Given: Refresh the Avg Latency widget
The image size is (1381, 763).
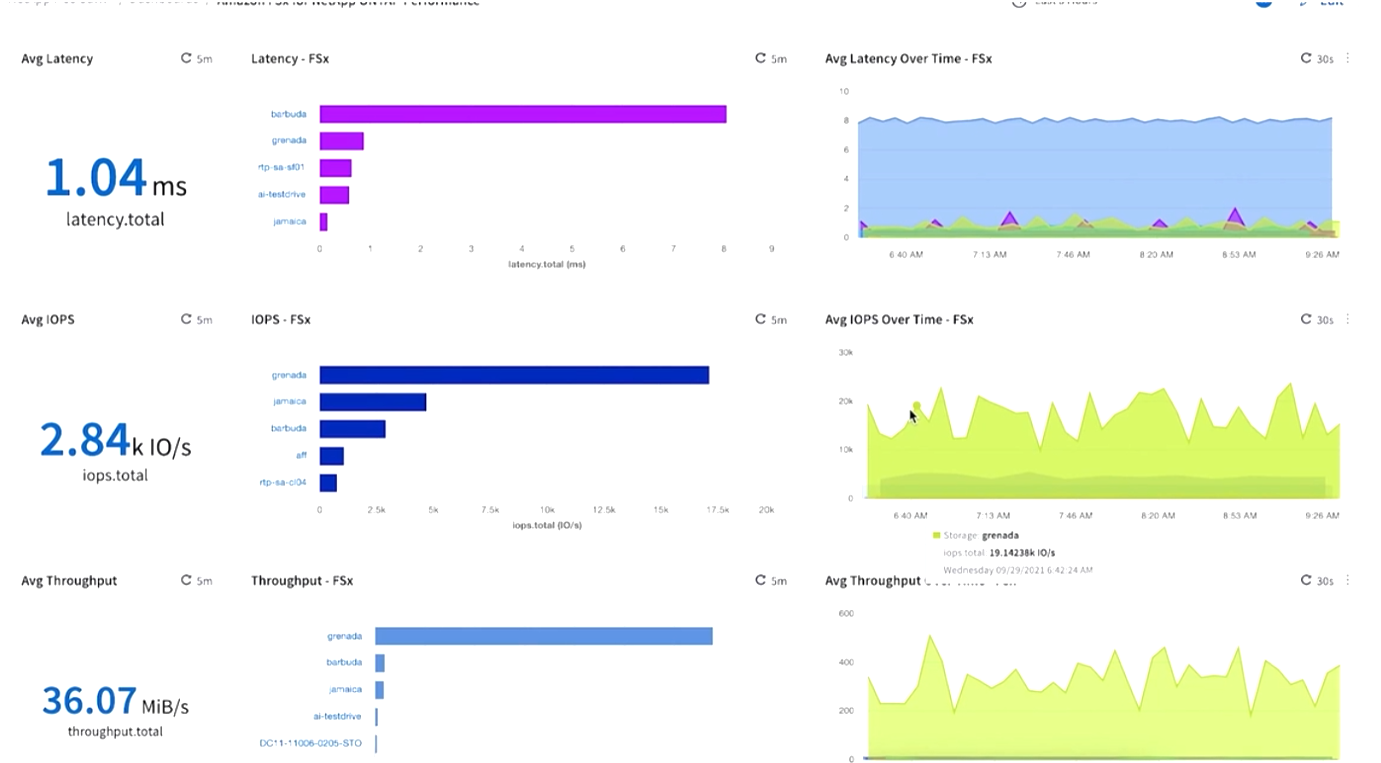Looking at the screenshot, I should click(186, 59).
